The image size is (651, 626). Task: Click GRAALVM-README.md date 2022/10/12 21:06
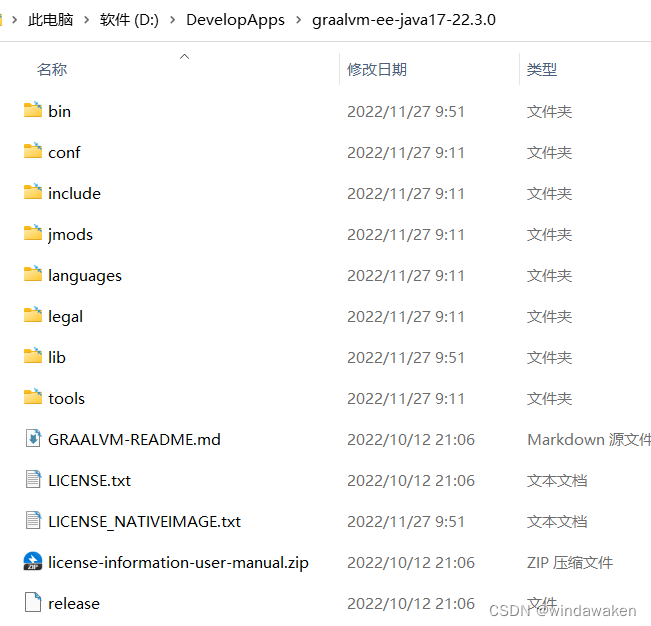pyautogui.click(x=411, y=440)
